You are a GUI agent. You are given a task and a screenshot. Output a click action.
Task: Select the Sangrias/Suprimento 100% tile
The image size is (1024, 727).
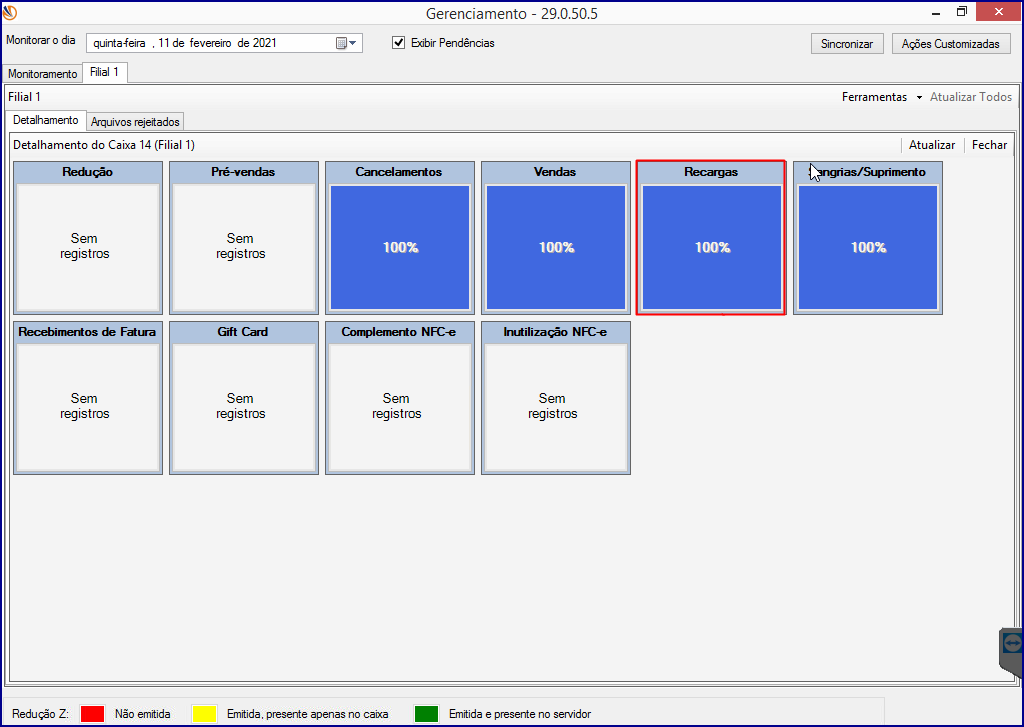868,238
